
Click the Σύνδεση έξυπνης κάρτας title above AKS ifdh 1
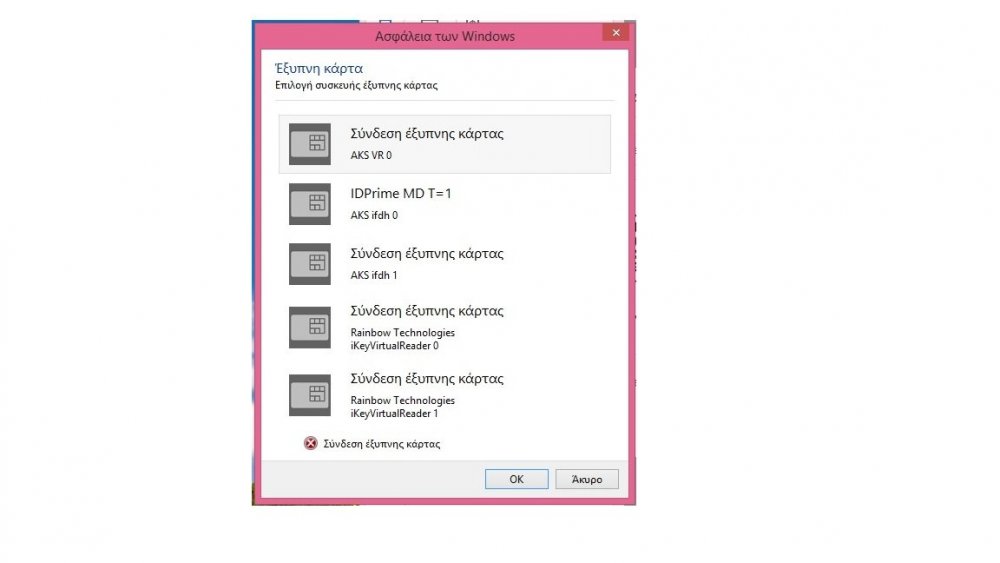coord(427,253)
